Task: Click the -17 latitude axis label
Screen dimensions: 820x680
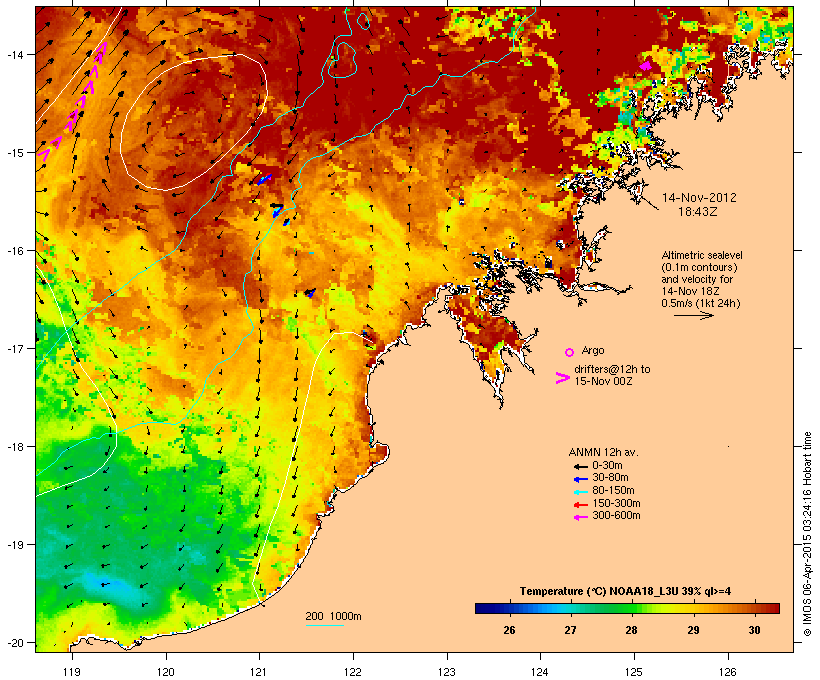Action: (14, 348)
